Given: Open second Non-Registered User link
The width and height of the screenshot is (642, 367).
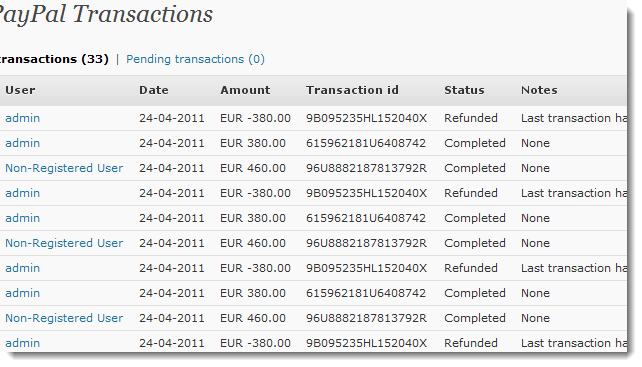Looking at the screenshot, I should click(64, 243).
